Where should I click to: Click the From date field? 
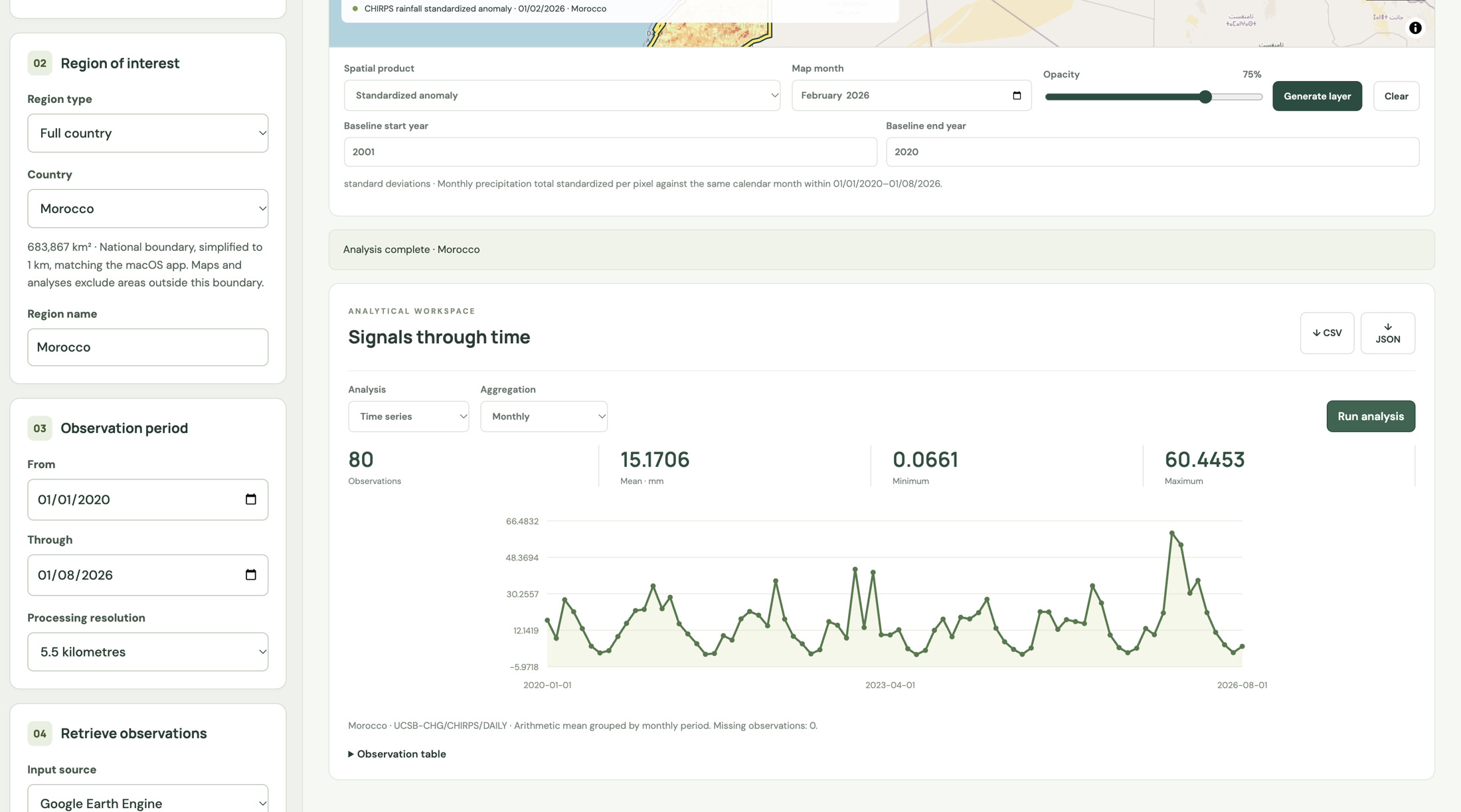(147, 499)
